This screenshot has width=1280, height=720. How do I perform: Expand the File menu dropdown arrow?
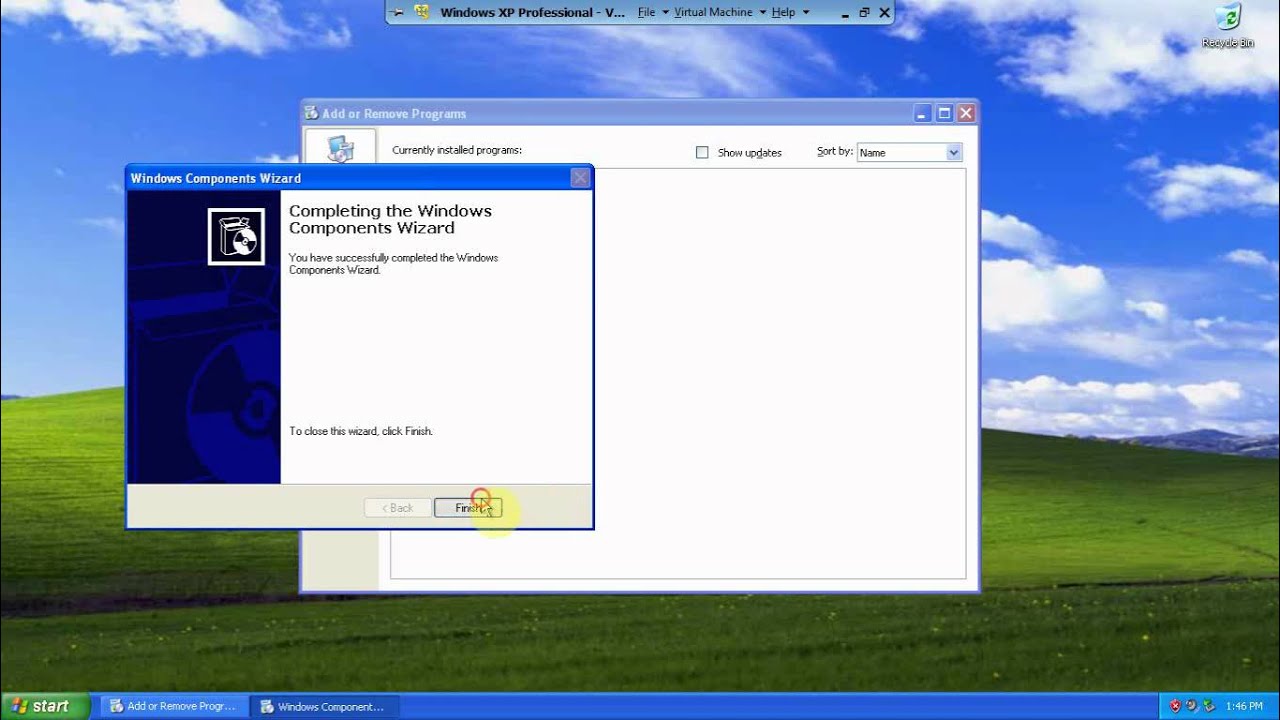pyautogui.click(x=665, y=13)
